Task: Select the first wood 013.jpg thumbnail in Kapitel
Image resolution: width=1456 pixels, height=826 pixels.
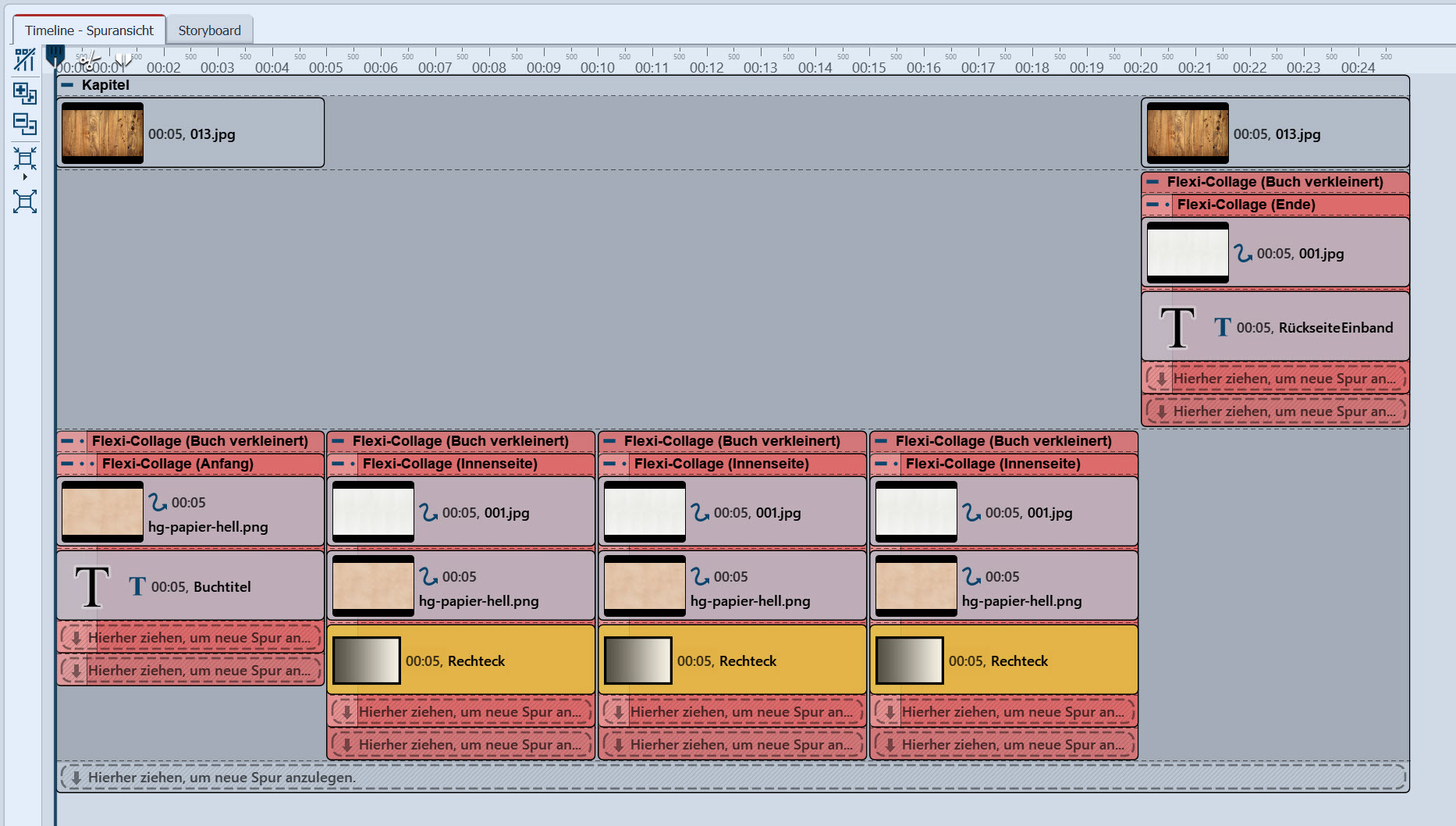Action: click(x=102, y=133)
